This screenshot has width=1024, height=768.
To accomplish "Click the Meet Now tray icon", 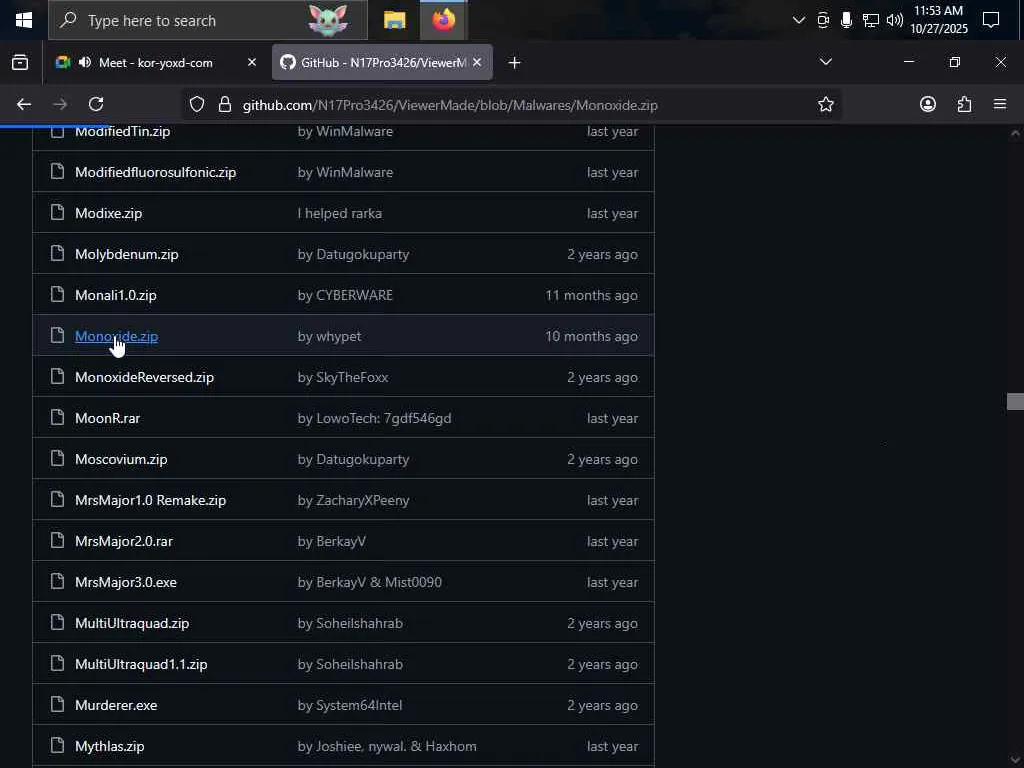I will tap(823, 20).
